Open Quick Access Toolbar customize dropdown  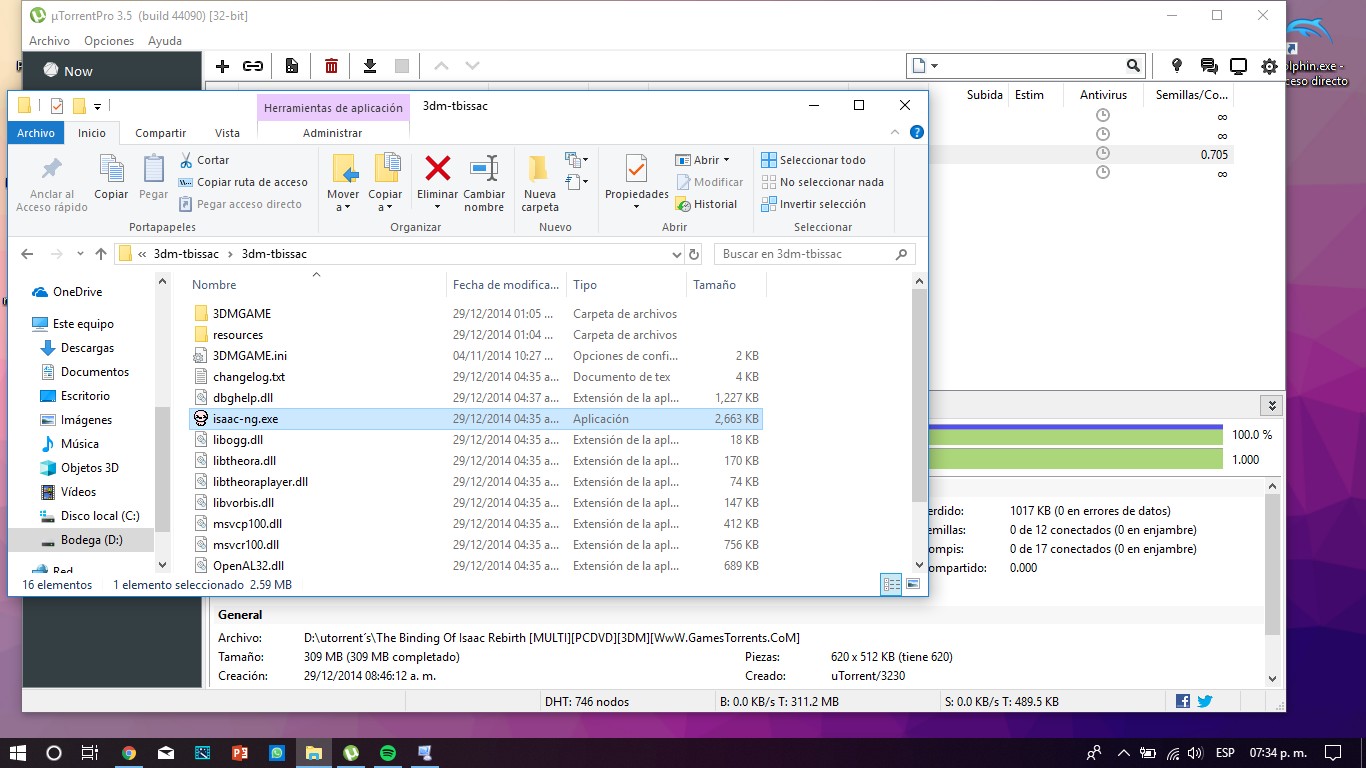tap(97, 106)
